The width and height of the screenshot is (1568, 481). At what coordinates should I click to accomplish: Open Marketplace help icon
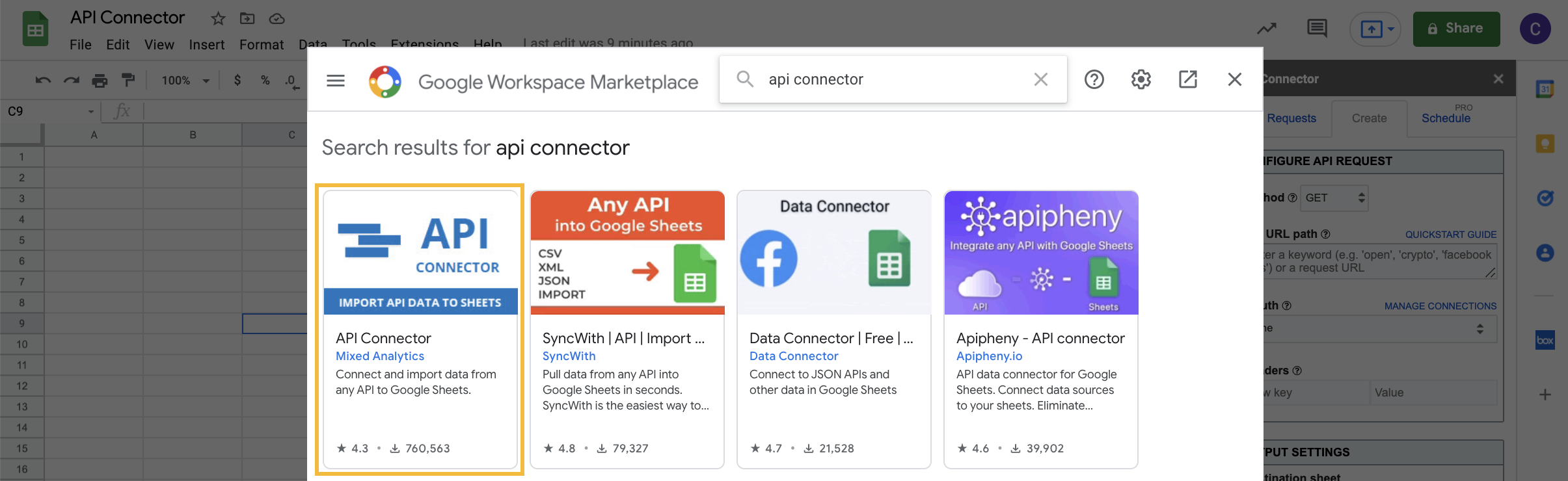(1094, 79)
